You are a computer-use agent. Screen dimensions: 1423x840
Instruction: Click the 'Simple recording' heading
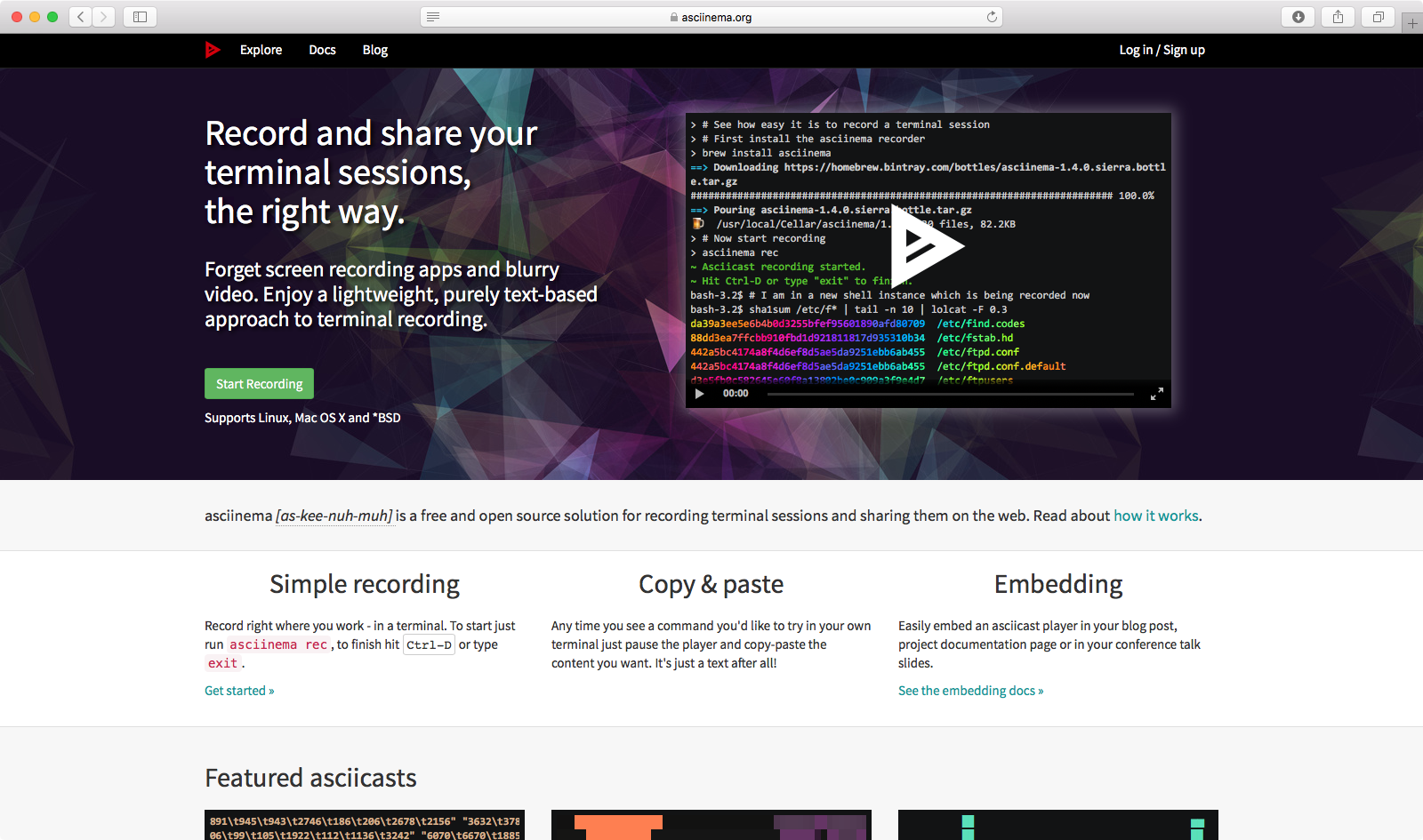coord(365,584)
